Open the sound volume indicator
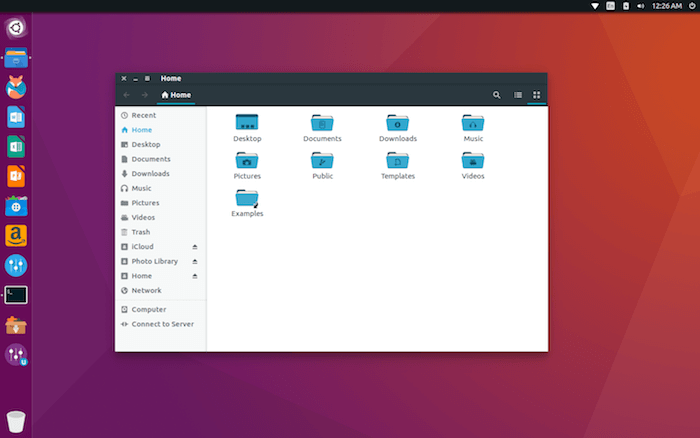 click(641, 6)
